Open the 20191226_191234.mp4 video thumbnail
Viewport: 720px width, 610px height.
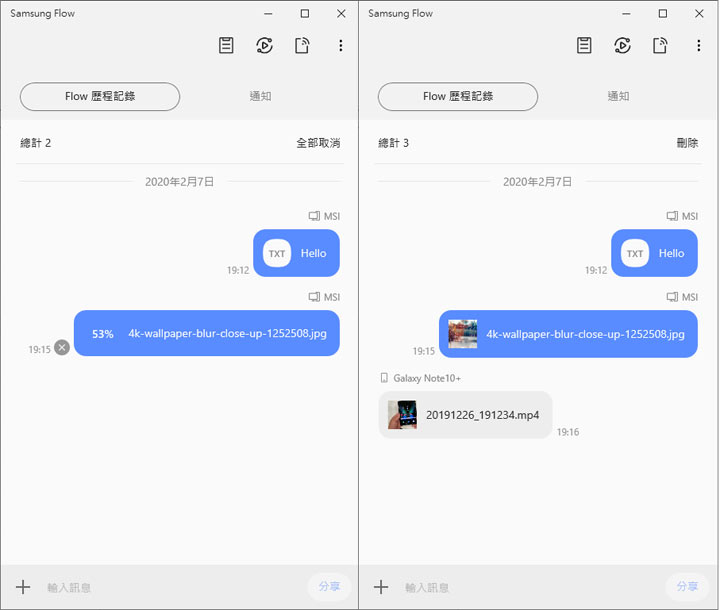point(402,415)
